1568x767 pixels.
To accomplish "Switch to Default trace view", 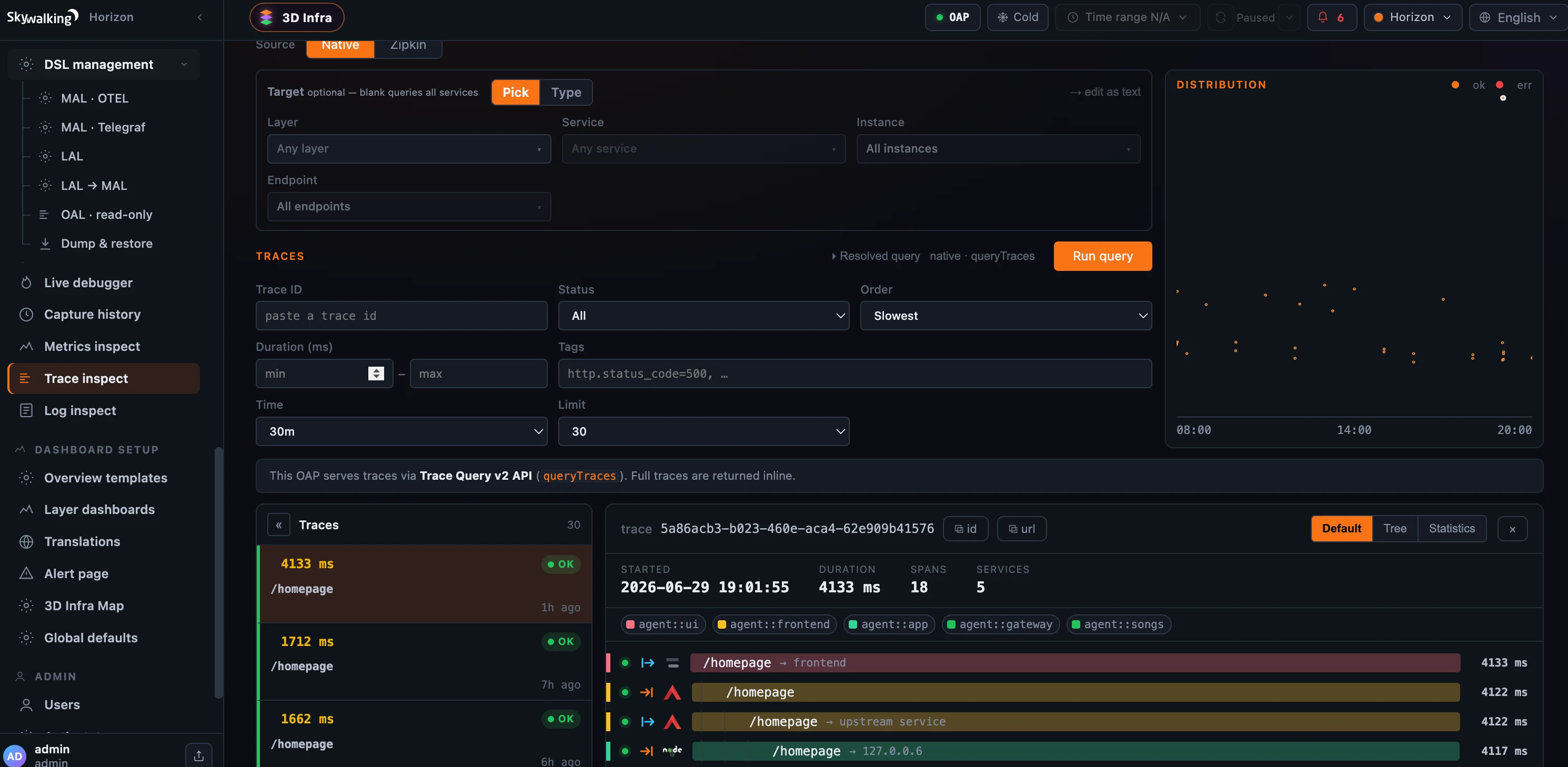I will pyautogui.click(x=1342, y=528).
